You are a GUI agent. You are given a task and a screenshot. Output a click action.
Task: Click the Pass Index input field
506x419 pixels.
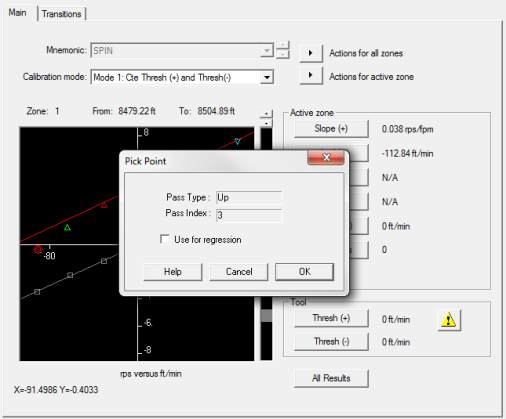(249, 215)
